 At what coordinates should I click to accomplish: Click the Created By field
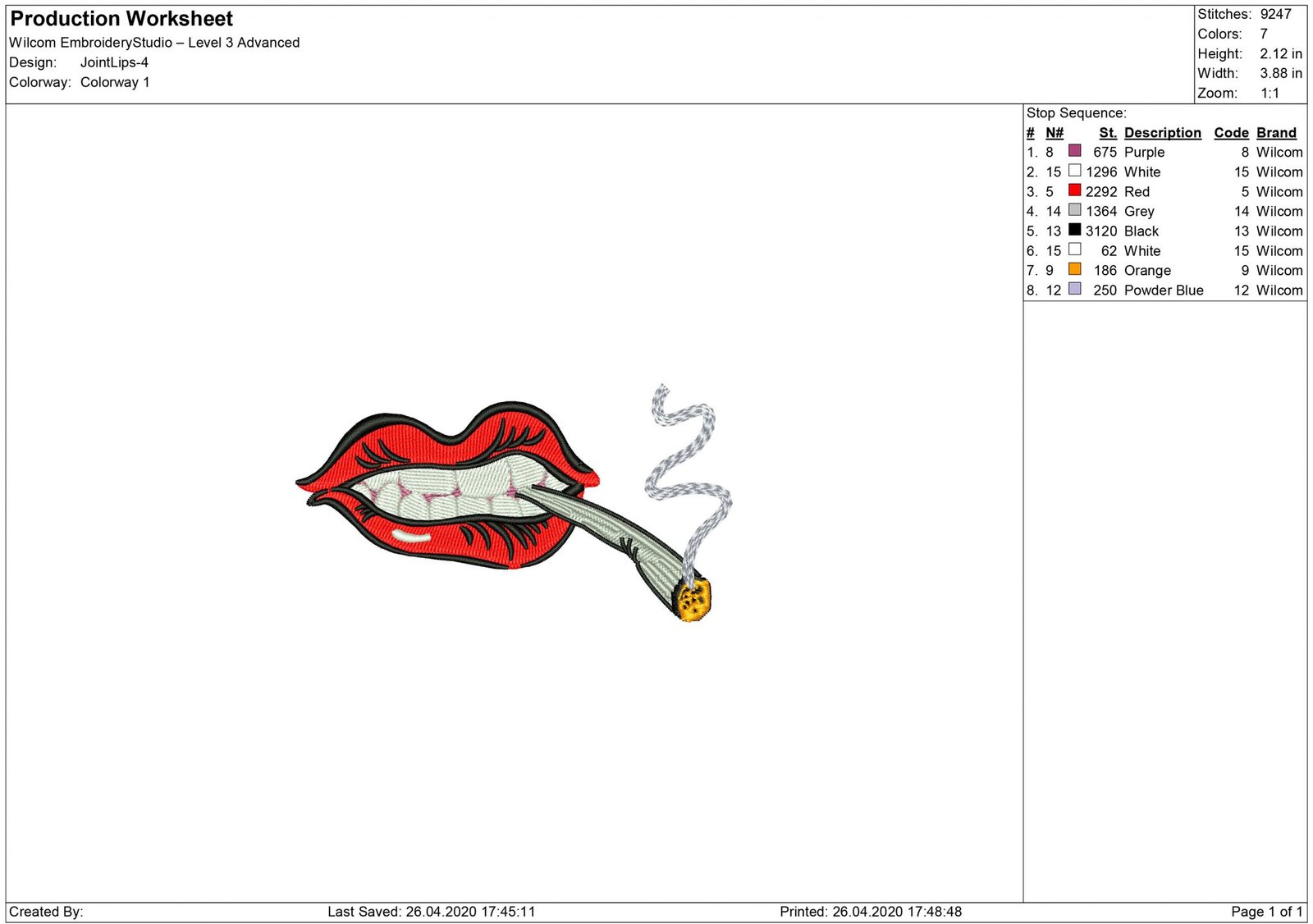tap(45, 911)
